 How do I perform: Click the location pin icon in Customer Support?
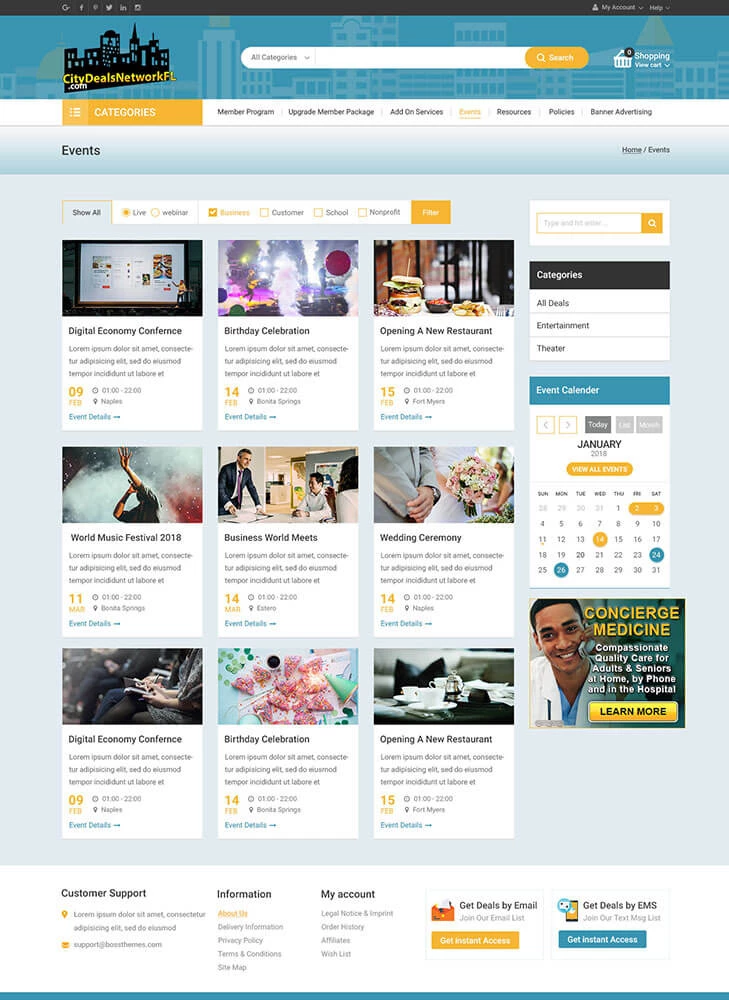click(64, 914)
